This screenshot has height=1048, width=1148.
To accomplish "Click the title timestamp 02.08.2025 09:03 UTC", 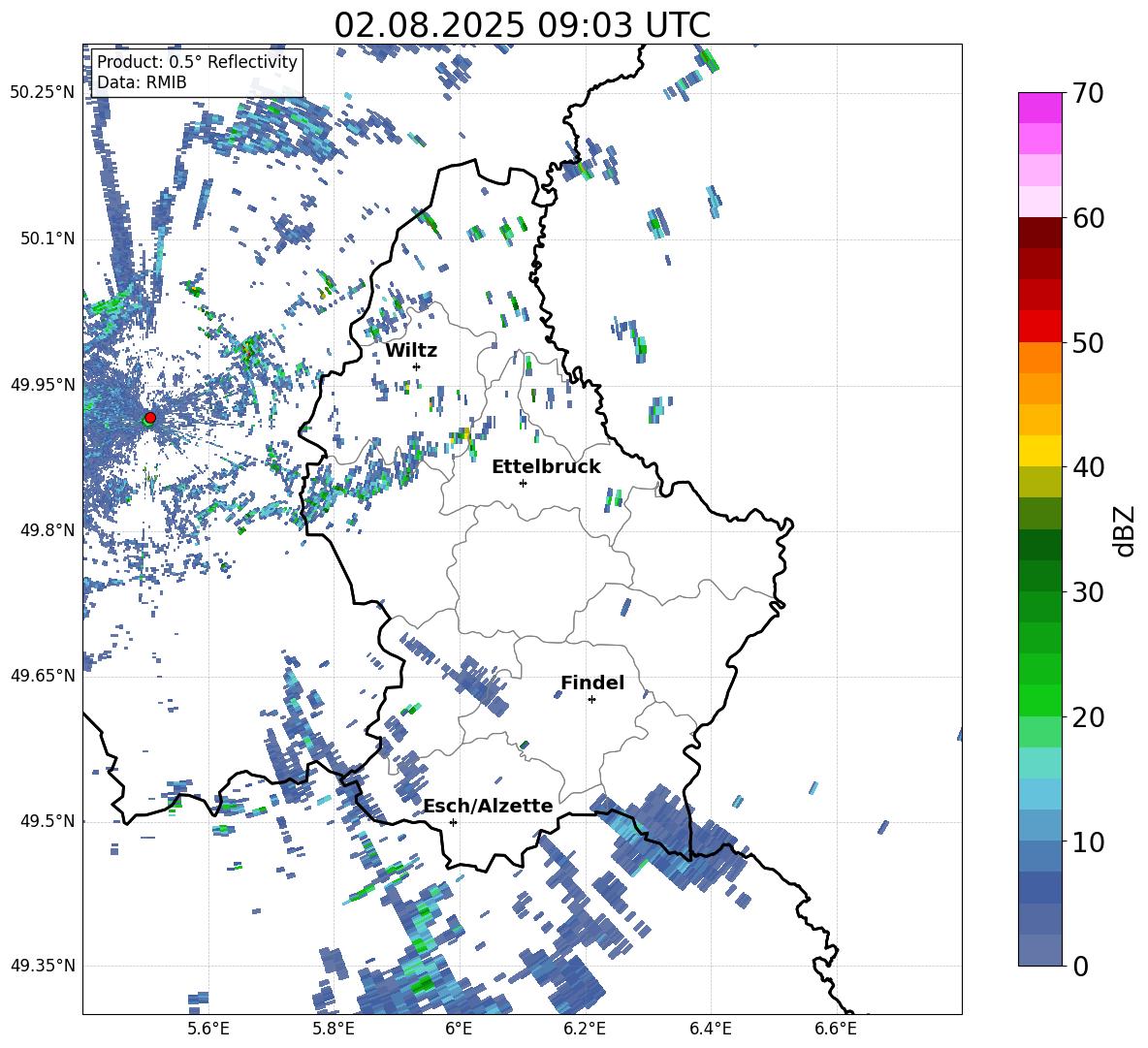I will (x=522, y=25).
